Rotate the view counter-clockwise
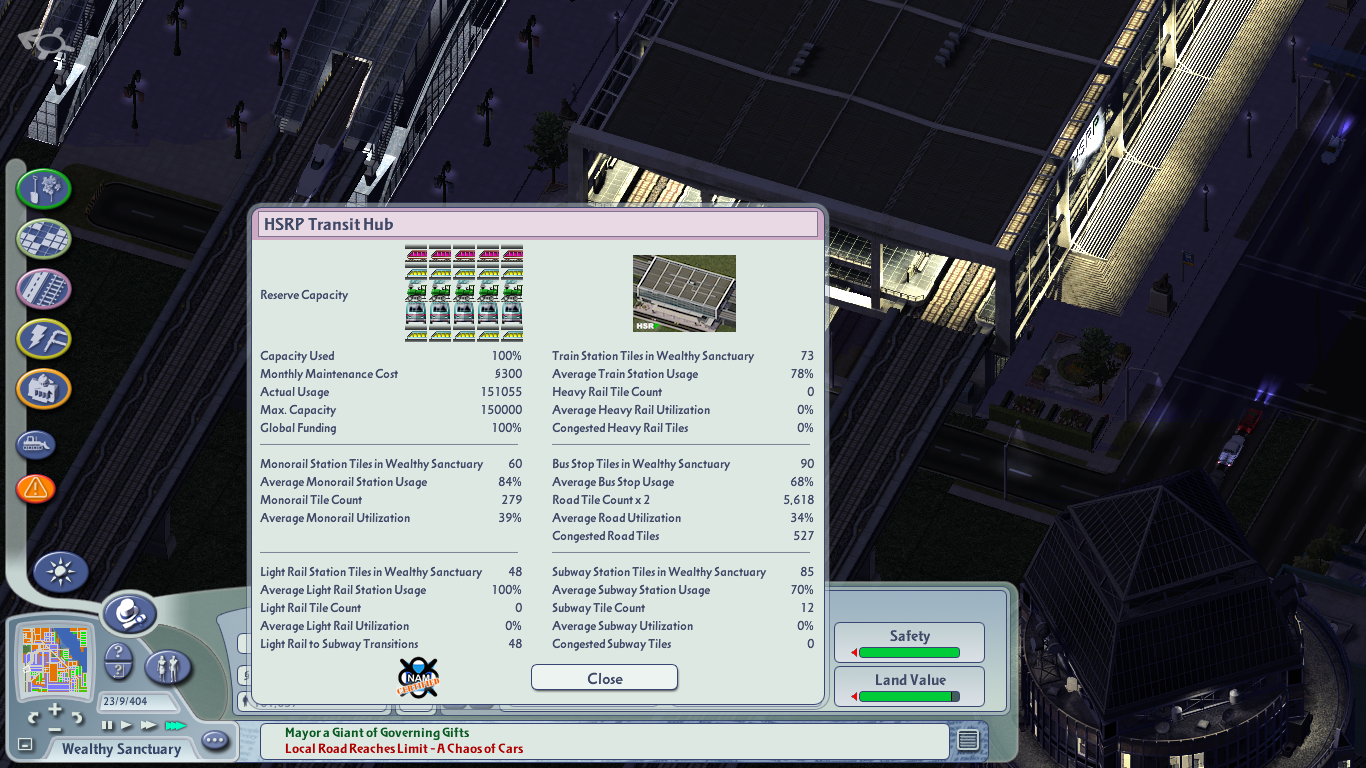This screenshot has width=1366, height=768. coord(33,718)
